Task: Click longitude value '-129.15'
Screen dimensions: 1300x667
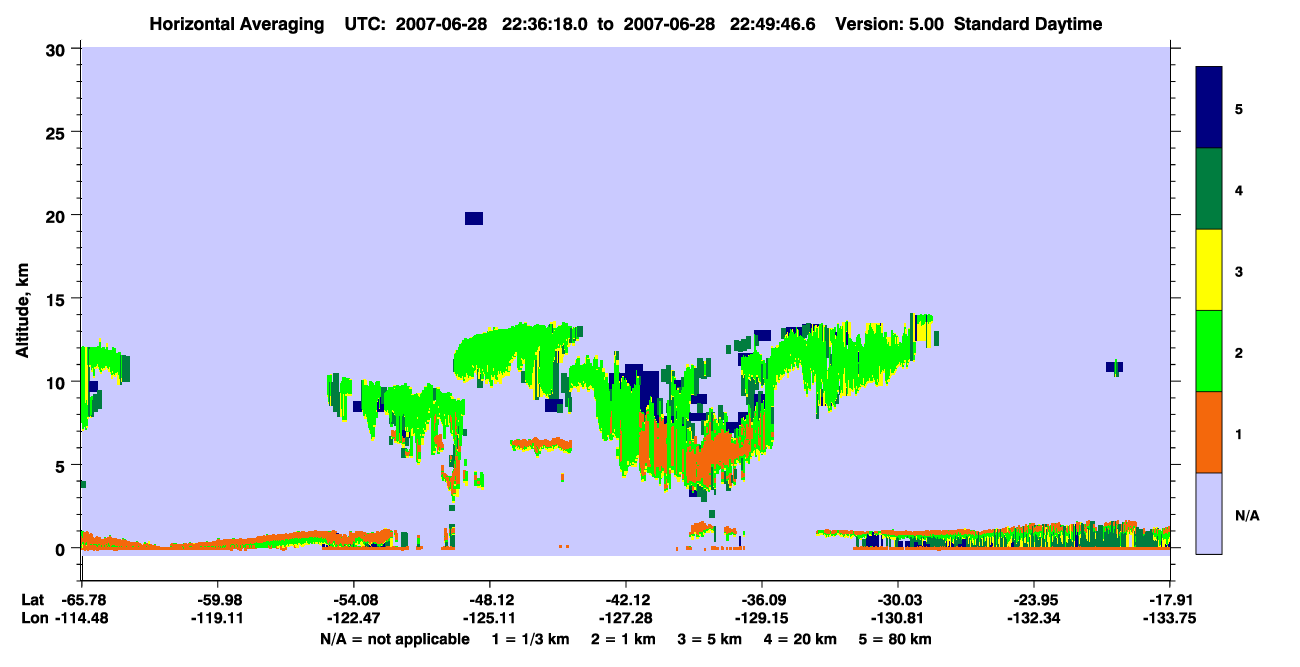Action: pos(761,618)
